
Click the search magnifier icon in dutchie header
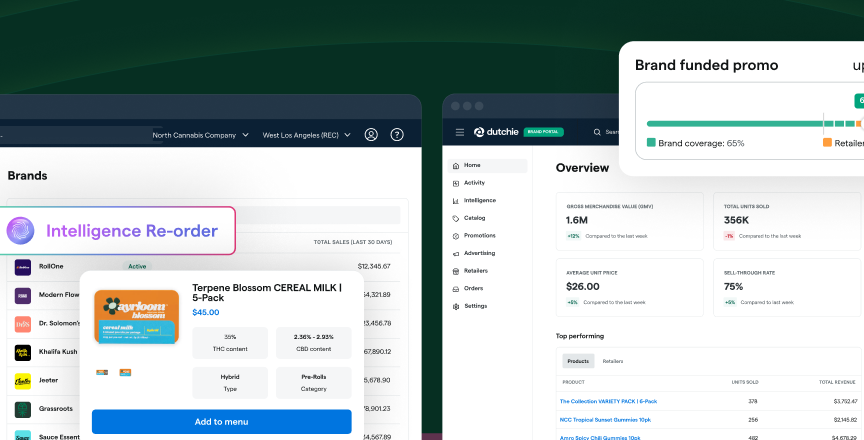tap(597, 132)
